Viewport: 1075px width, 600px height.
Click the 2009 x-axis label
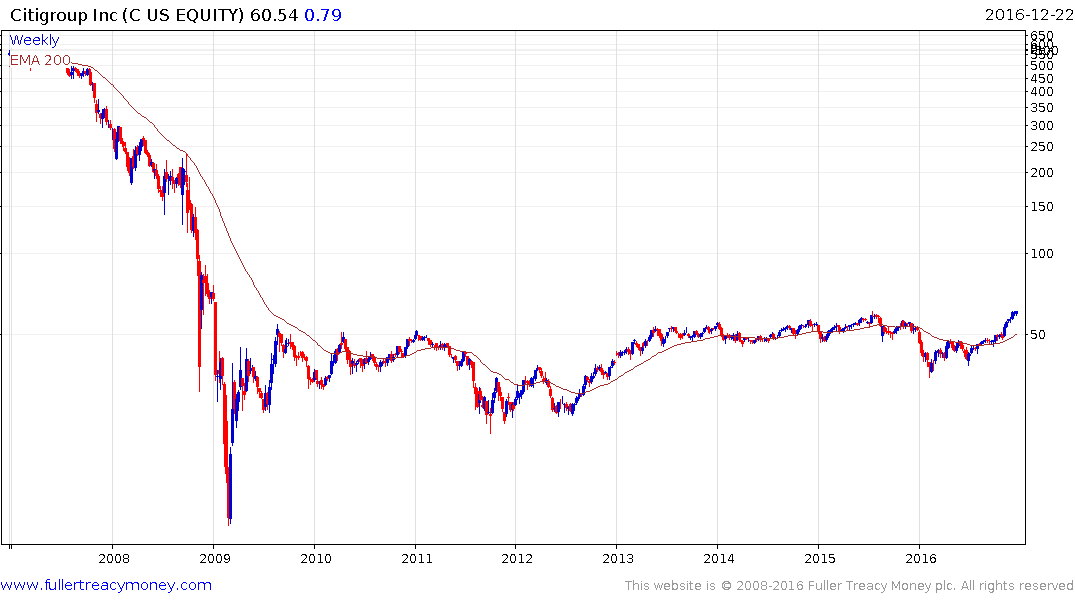pos(215,558)
